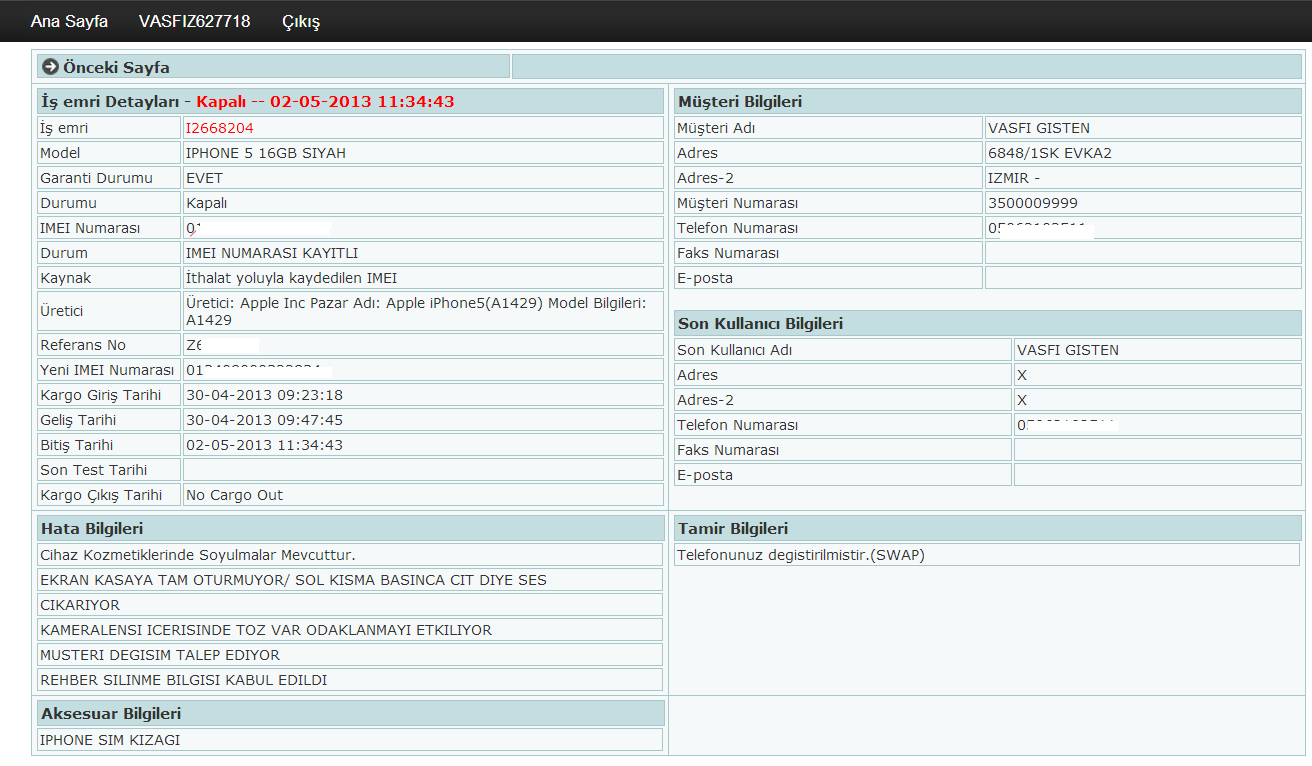The width and height of the screenshot is (1312, 766).
Task: Go back via Önceki Sayfa link
Action: 116,68
